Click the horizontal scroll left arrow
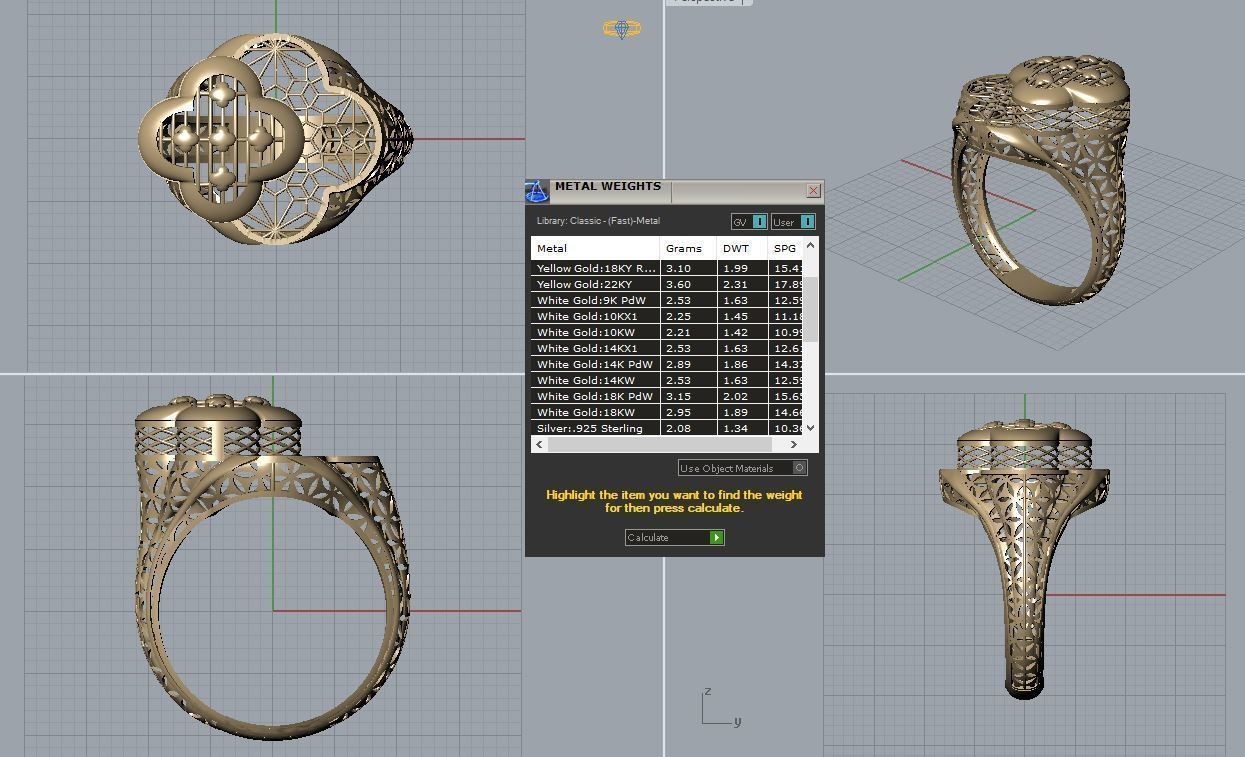 coord(540,444)
